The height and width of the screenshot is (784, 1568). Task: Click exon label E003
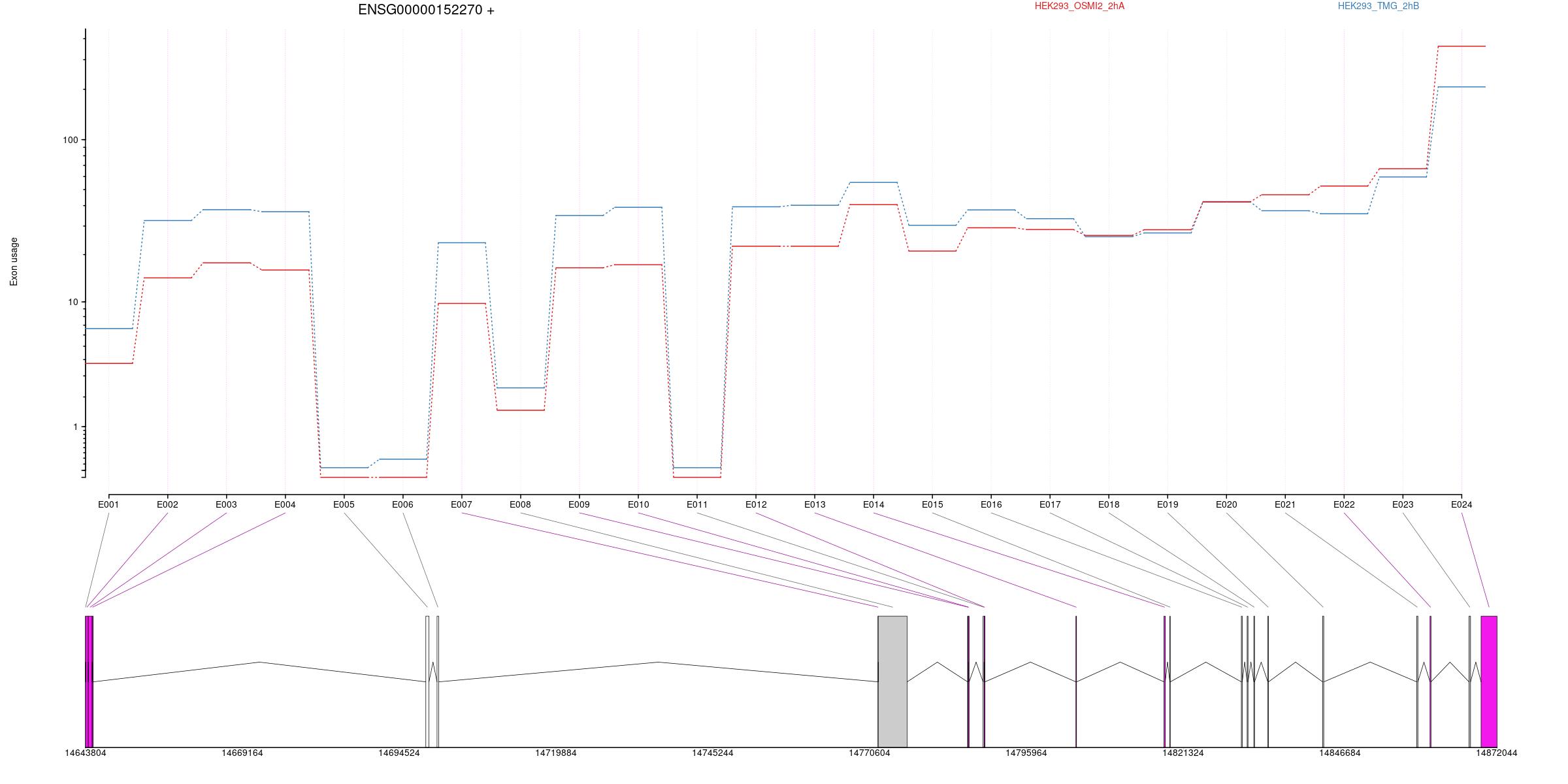coord(226,504)
